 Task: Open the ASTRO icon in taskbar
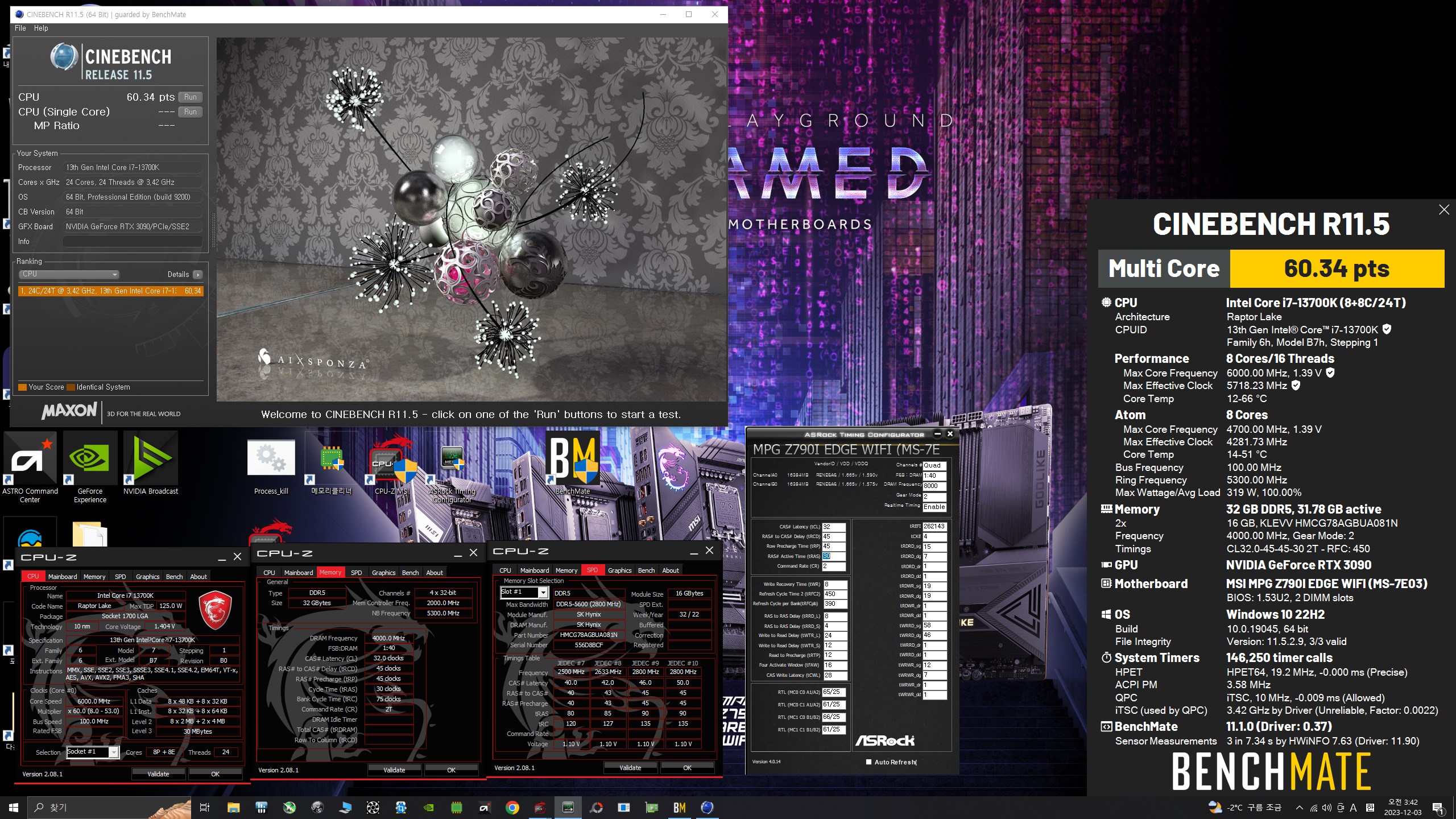coord(484,807)
